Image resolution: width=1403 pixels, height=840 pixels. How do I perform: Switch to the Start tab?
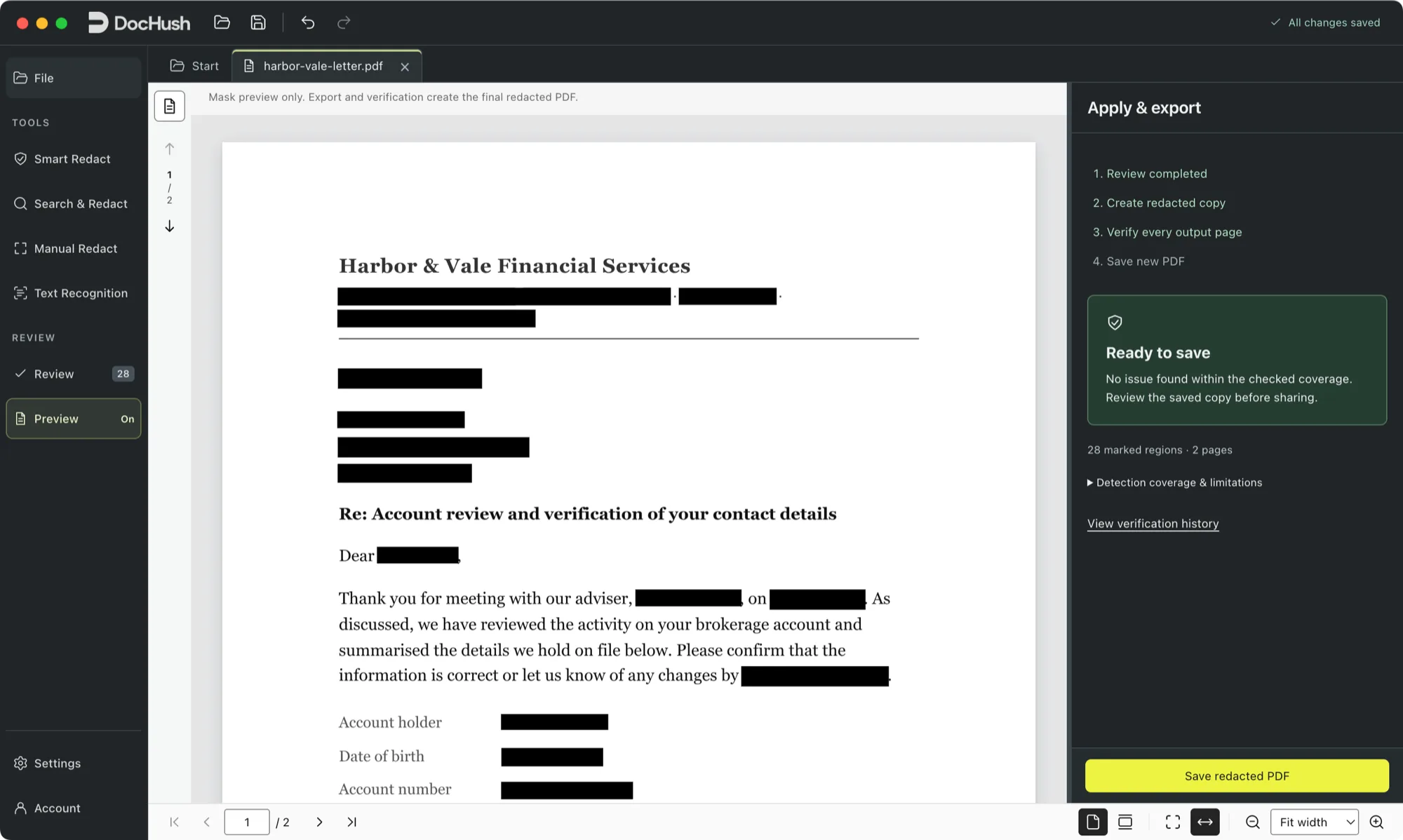click(x=194, y=66)
